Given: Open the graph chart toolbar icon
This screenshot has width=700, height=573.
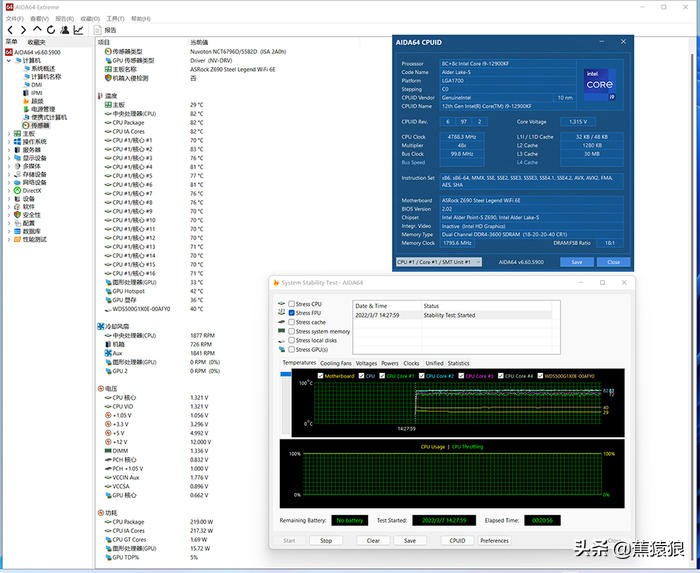Looking at the screenshot, I should pyautogui.click(x=78, y=30).
